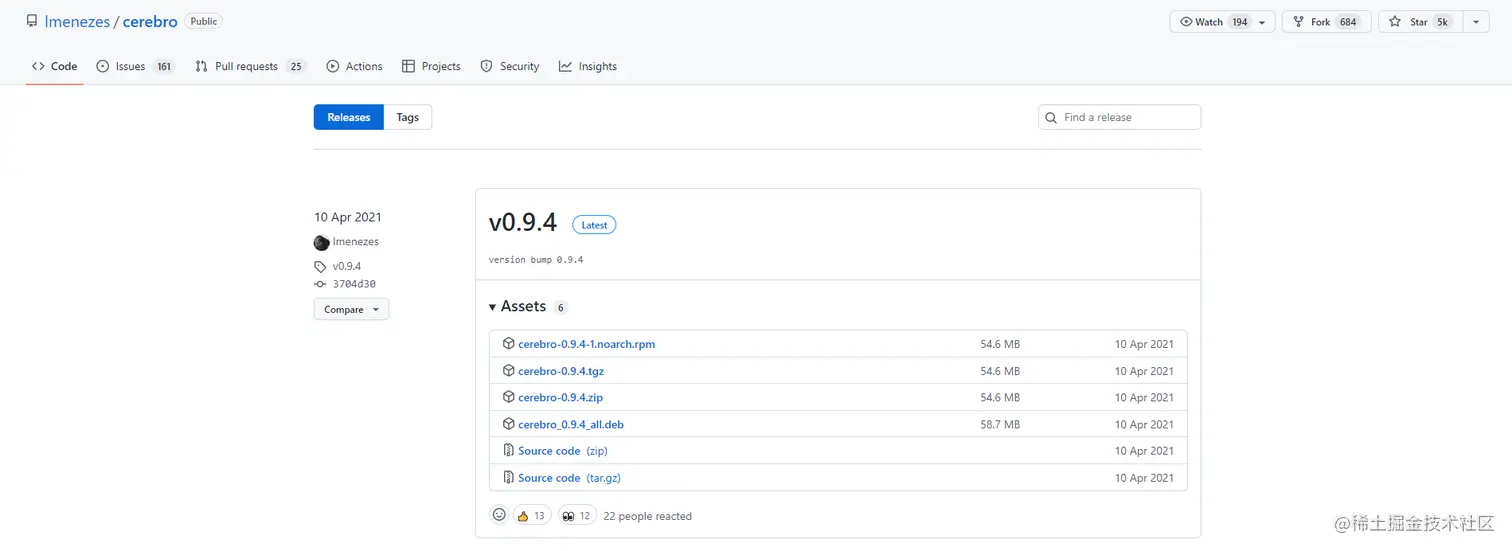Open commit 3704d30
1512x551 pixels.
pyautogui.click(x=354, y=284)
